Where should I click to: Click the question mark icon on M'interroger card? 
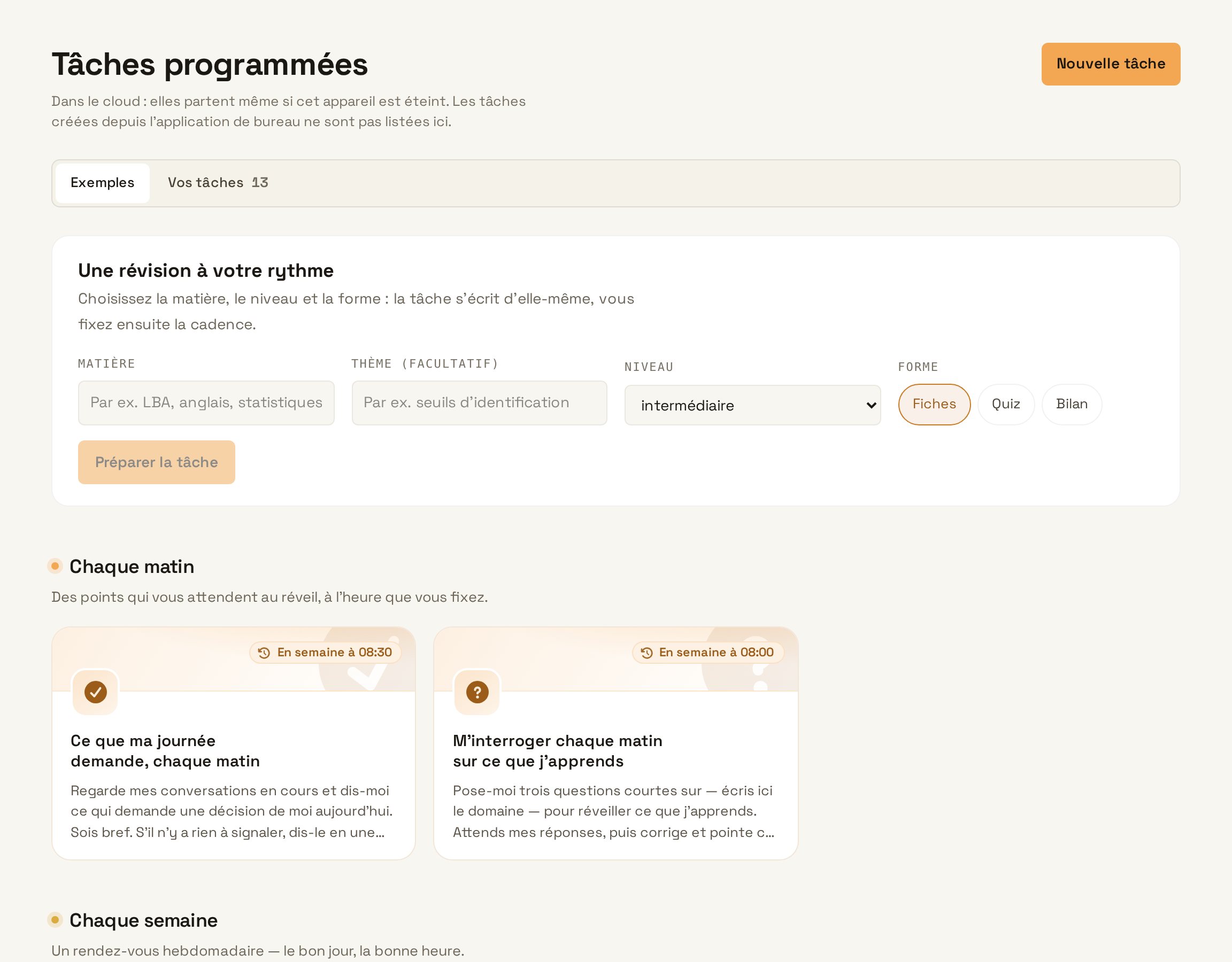[x=477, y=692]
